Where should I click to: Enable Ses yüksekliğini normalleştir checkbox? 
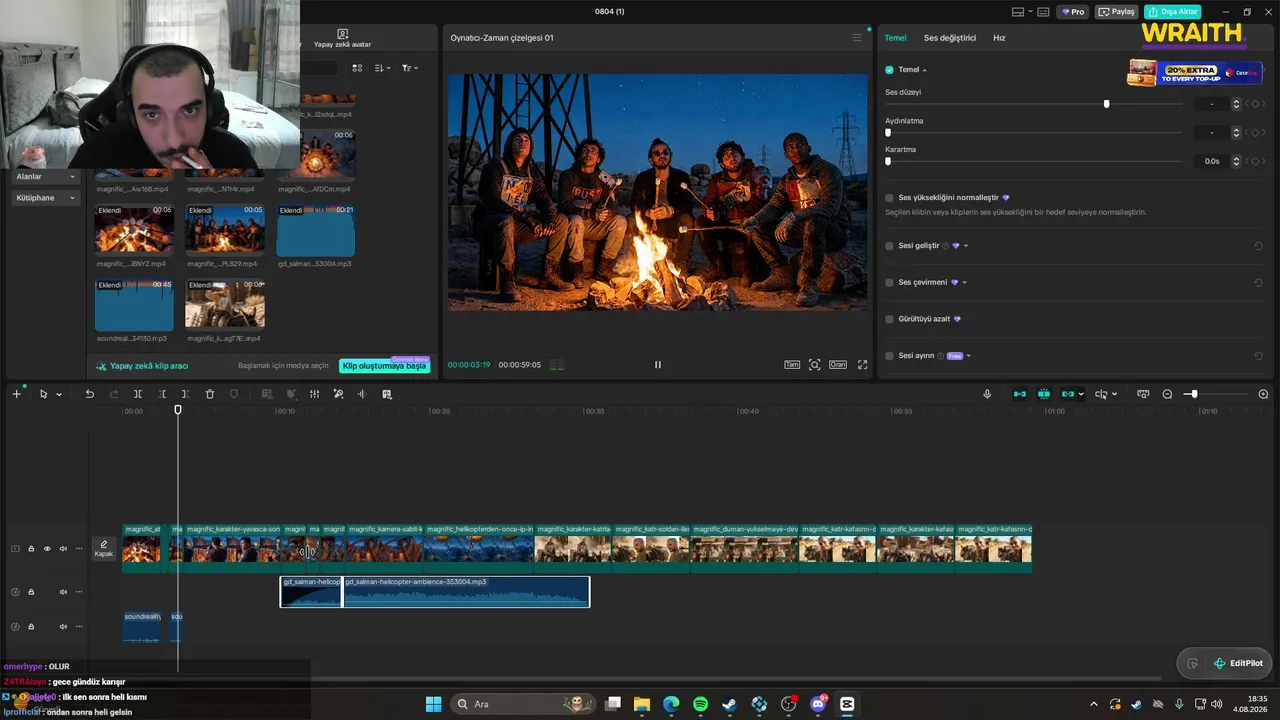890,198
